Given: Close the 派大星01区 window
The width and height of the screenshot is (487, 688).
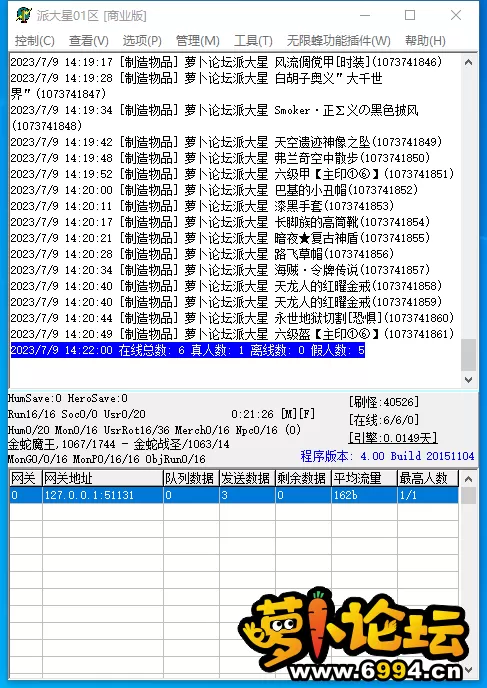Looking at the screenshot, I should pyautogui.click(x=456, y=15).
